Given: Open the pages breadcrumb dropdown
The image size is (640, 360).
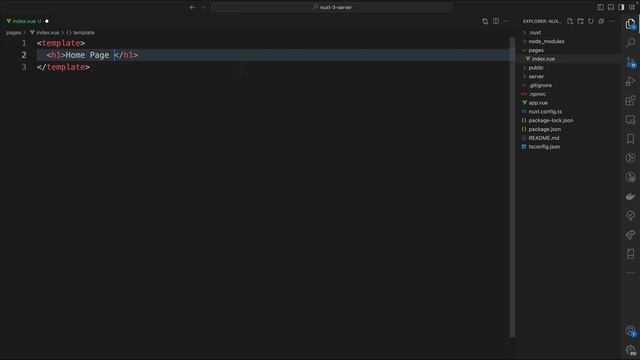Looking at the screenshot, I should coord(13,33).
